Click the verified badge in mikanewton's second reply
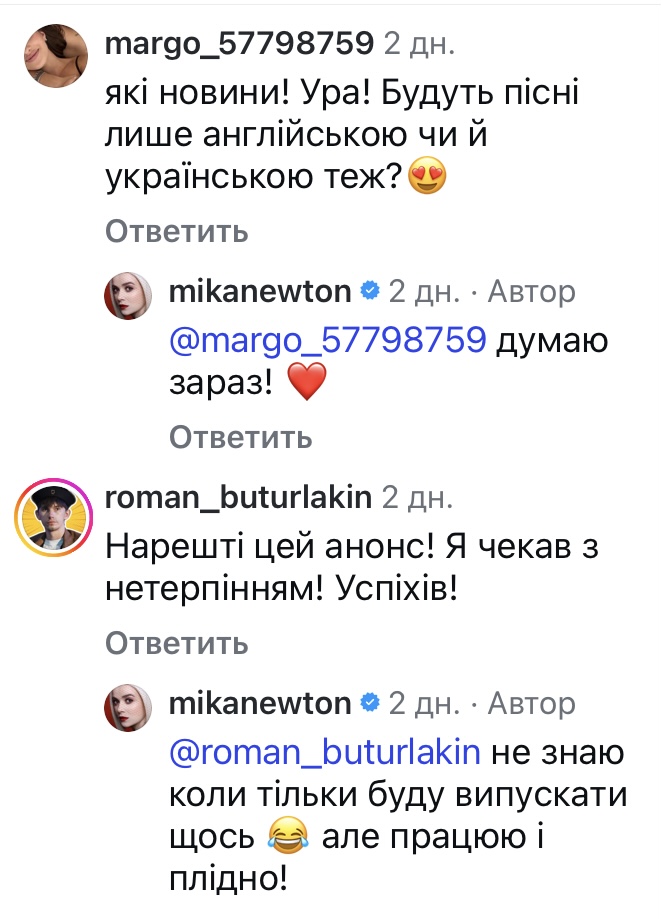Viewport: 661px width, 919px height. point(369,704)
